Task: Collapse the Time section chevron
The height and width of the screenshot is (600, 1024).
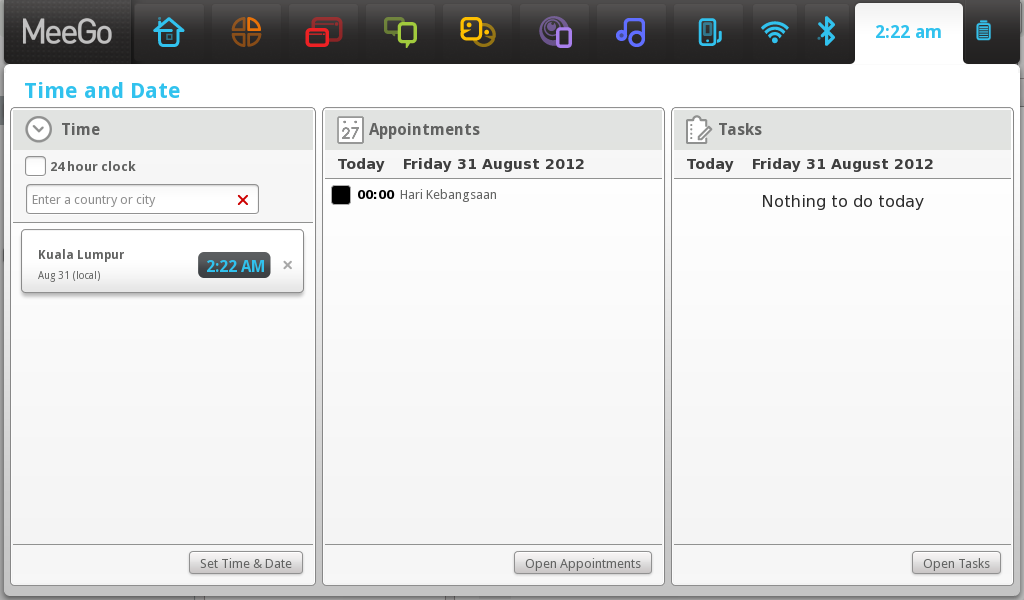Action: point(38,129)
